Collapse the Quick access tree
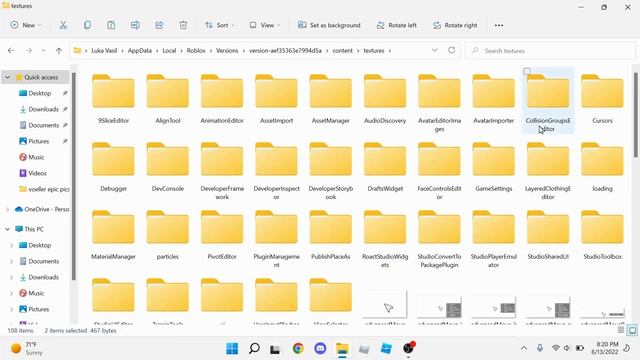This screenshot has height=360, width=640. (7, 77)
